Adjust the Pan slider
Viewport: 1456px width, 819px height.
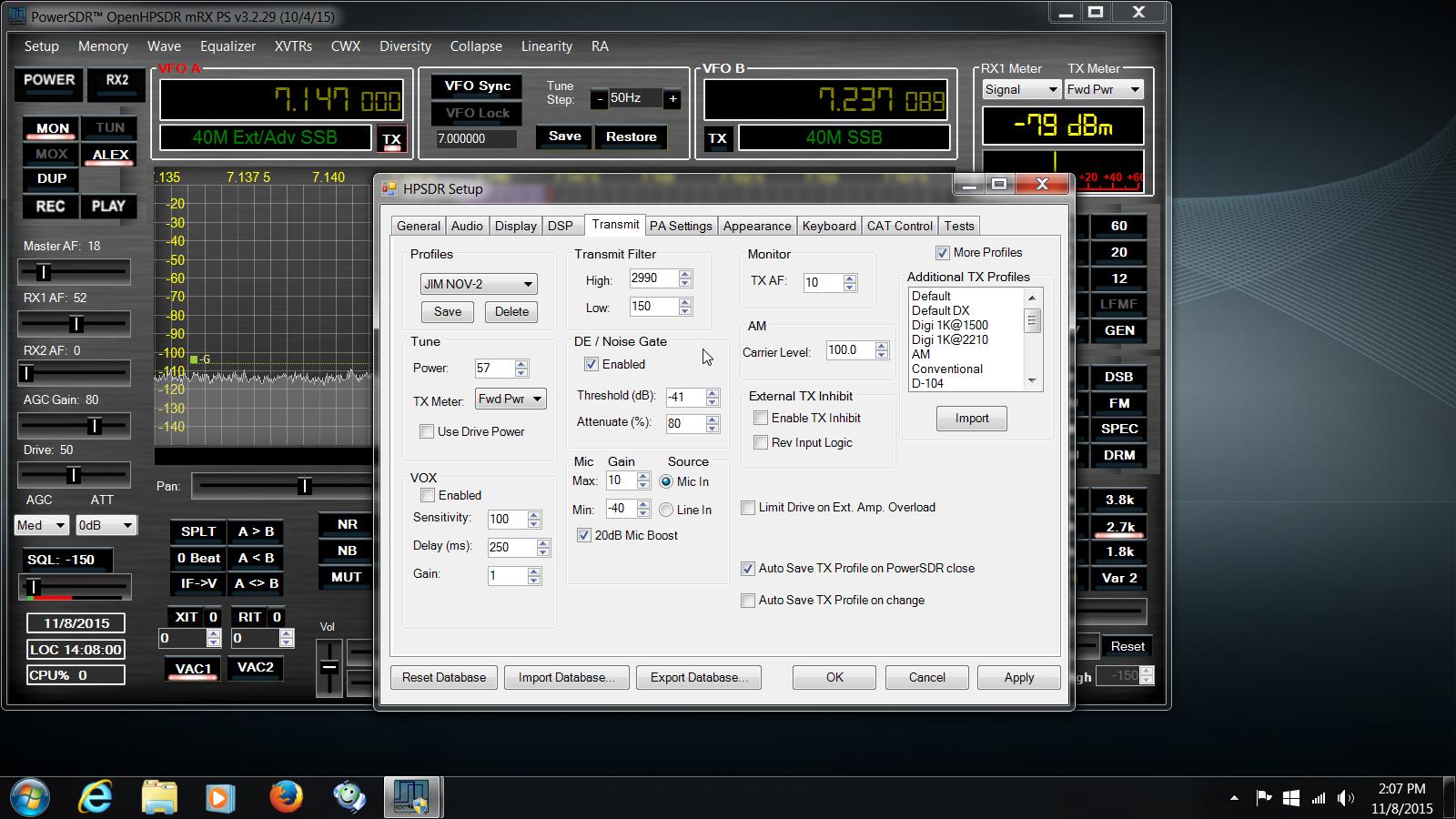coord(284,486)
